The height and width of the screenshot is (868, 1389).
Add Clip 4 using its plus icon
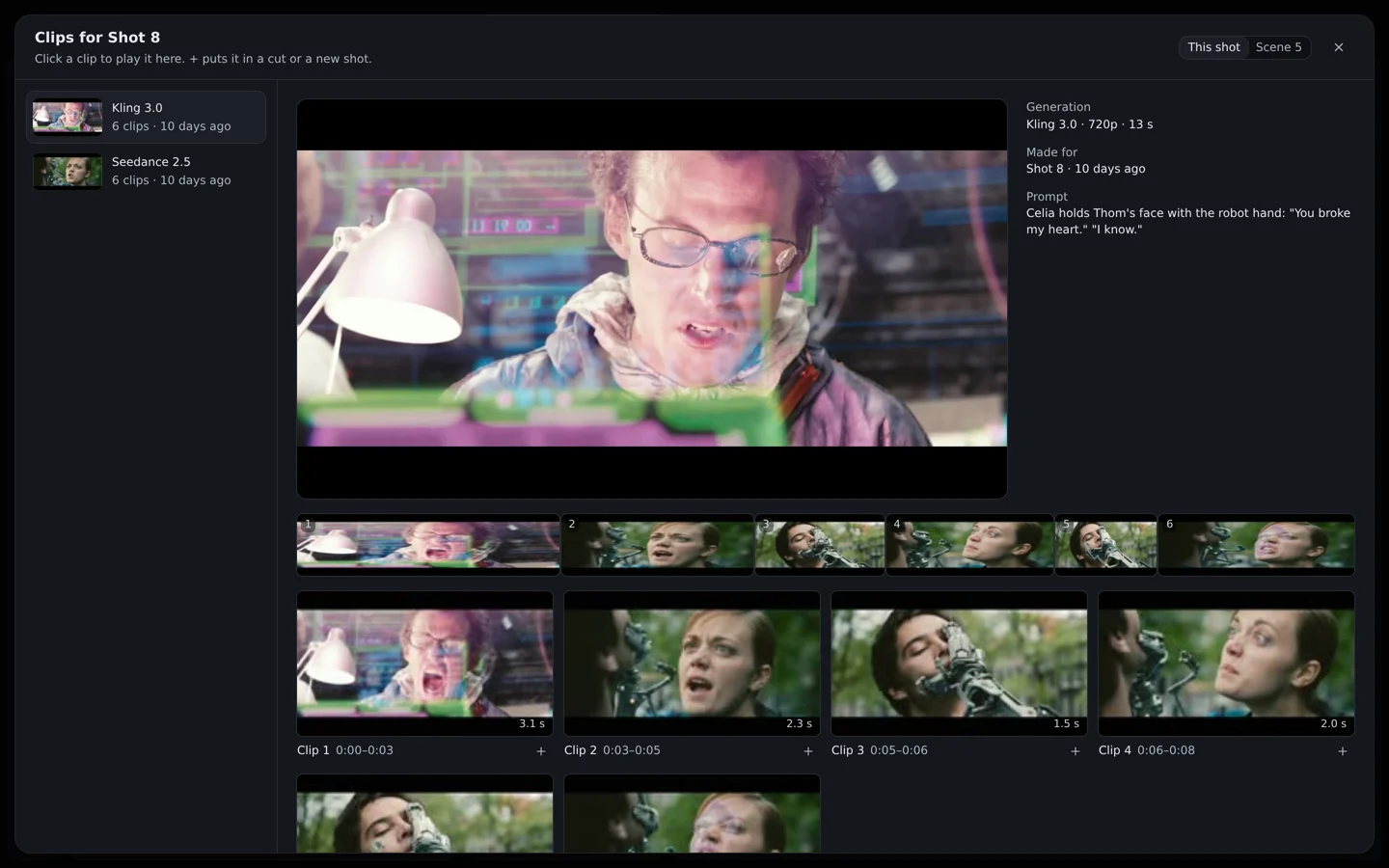tap(1343, 751)
